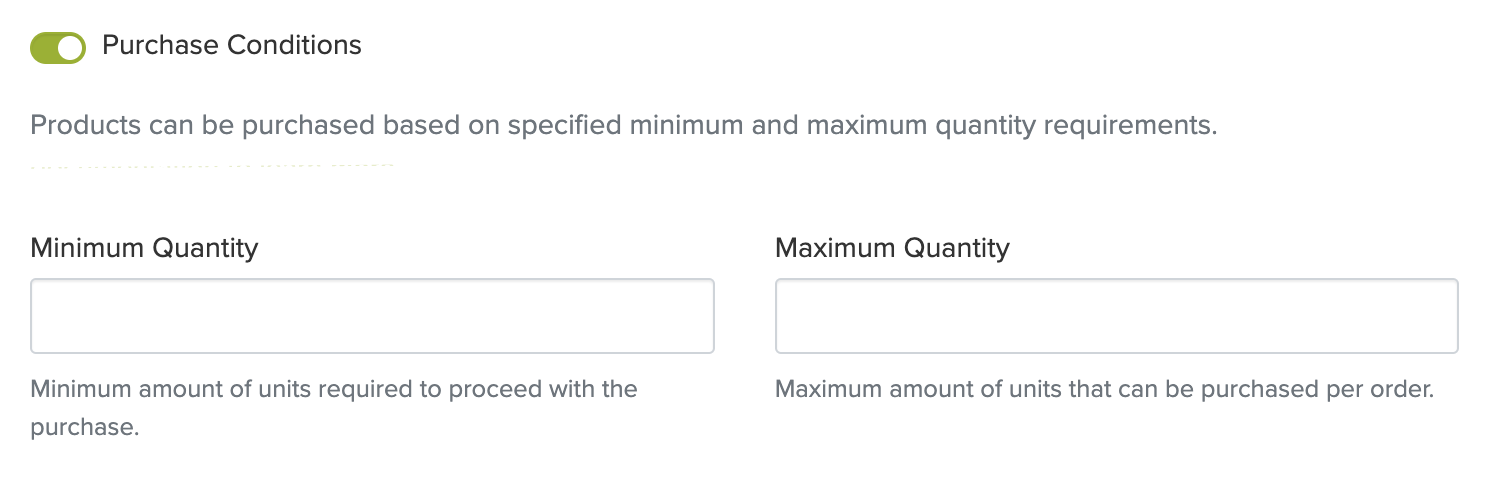Screen dimensions: 1490x486
Task: Select the minimum units text box
Action: tap(372, 316)
